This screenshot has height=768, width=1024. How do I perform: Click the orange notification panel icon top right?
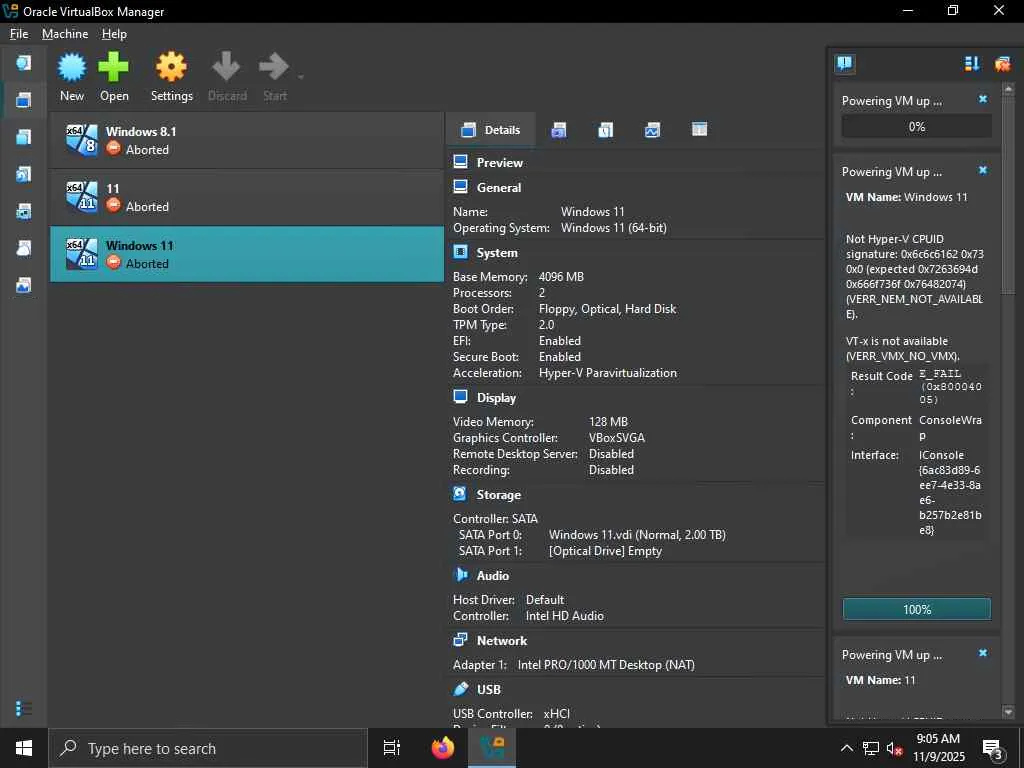[x=1002, y=63]
